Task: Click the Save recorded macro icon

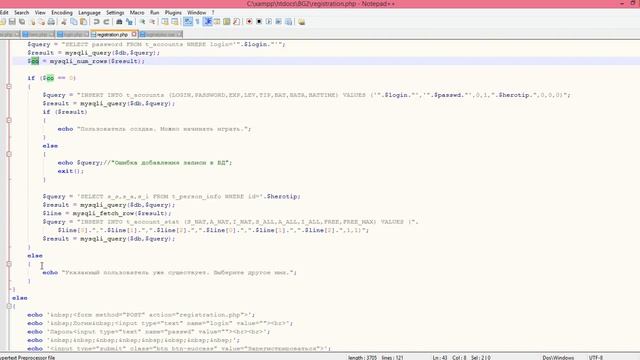Action: tap(289, 22)
